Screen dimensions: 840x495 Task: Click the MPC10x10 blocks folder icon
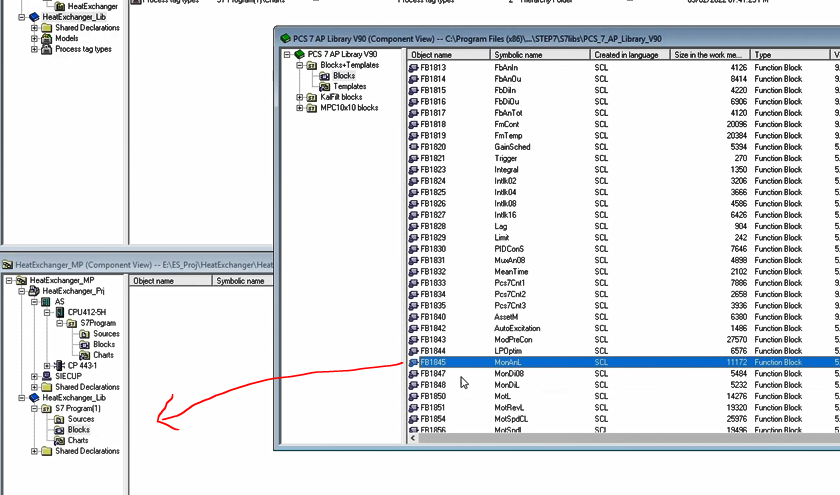[312, 108]
